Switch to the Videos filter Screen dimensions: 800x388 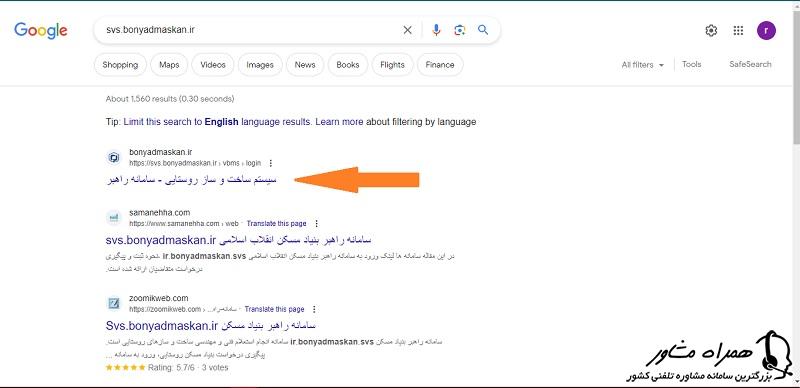point(213,65)
